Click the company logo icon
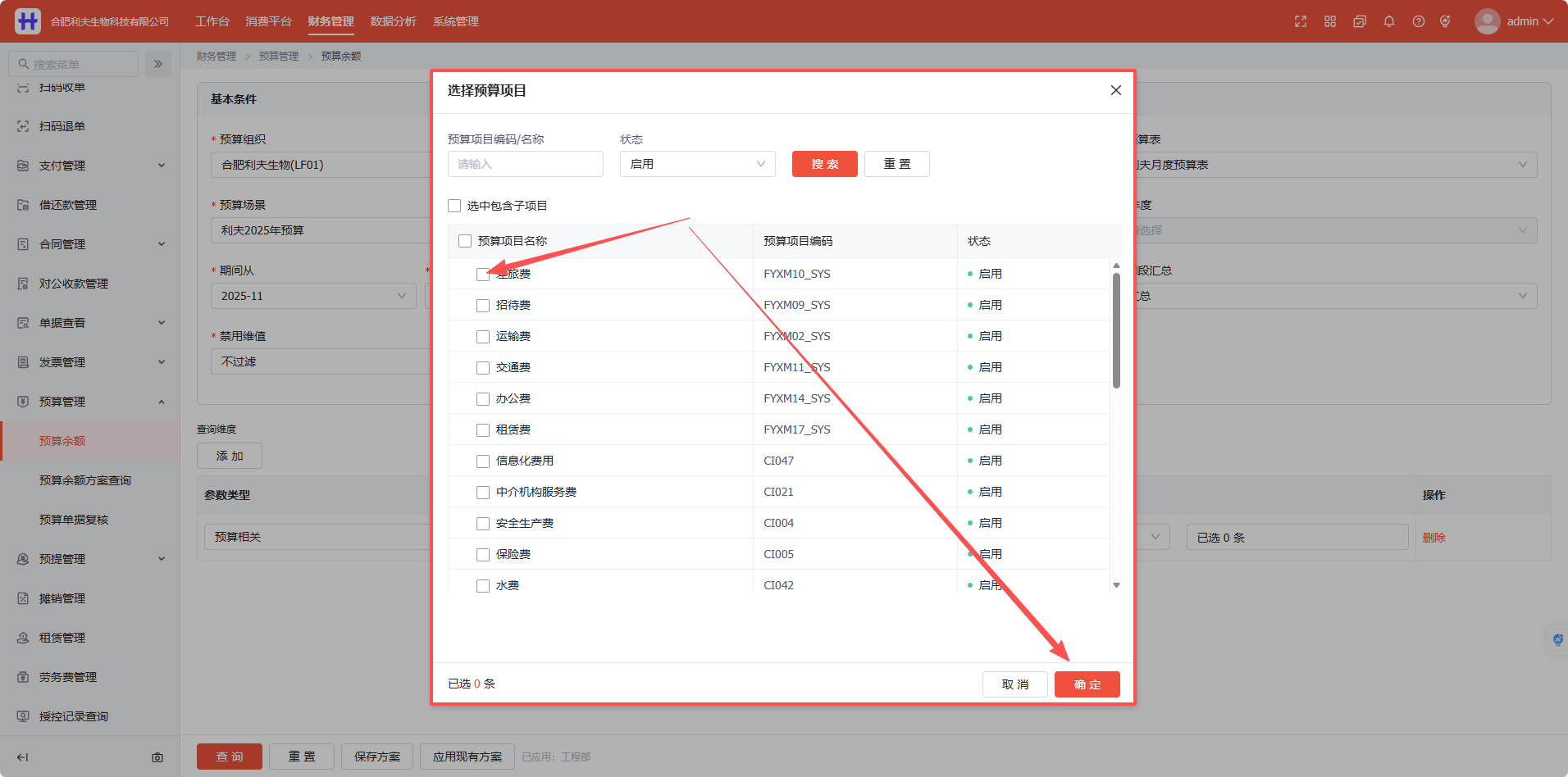The width and height of the screenshot is (1568, 777). coord(28,21)
